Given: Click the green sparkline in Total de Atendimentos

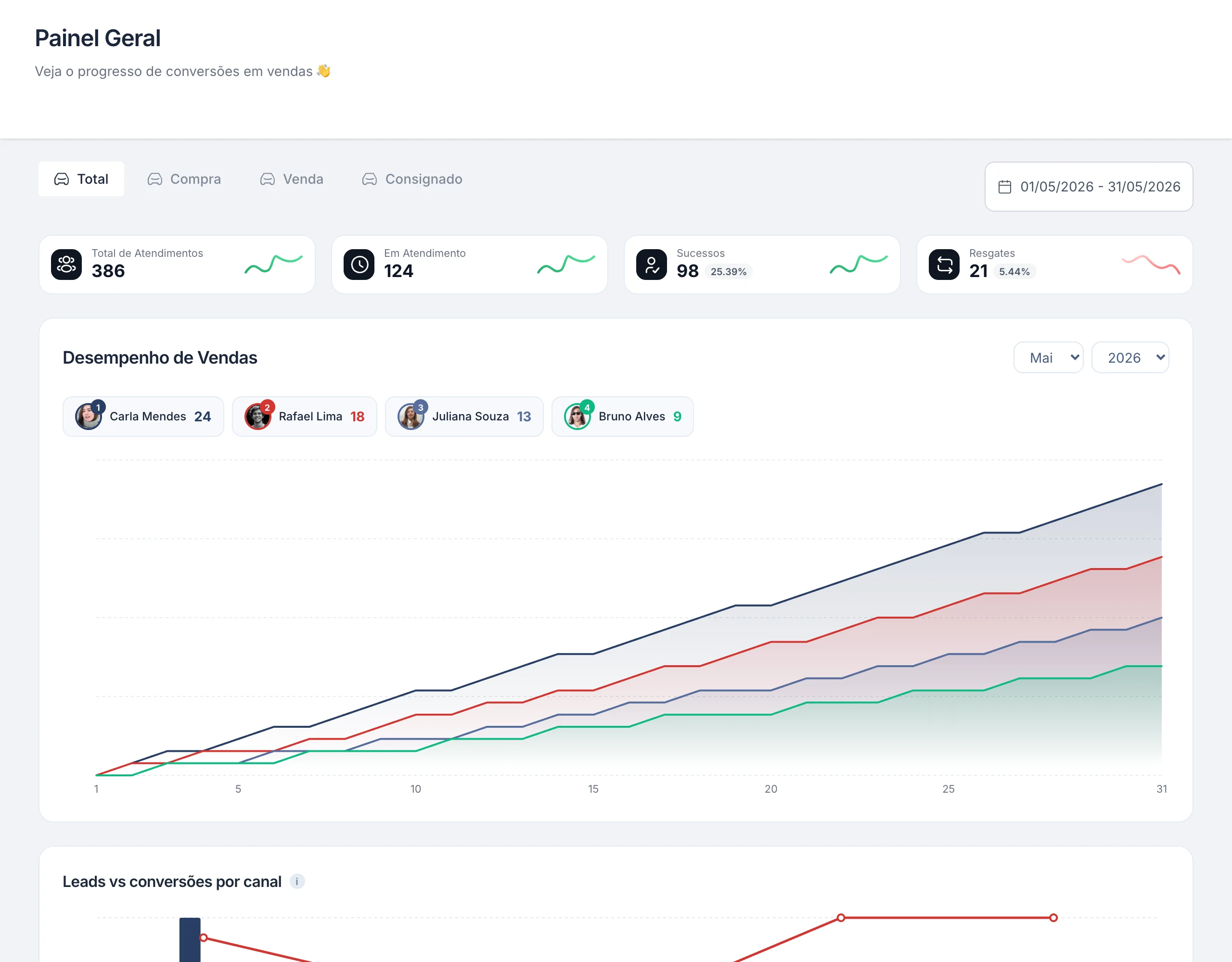Looking at the screenshot, I should coord(273,264).
